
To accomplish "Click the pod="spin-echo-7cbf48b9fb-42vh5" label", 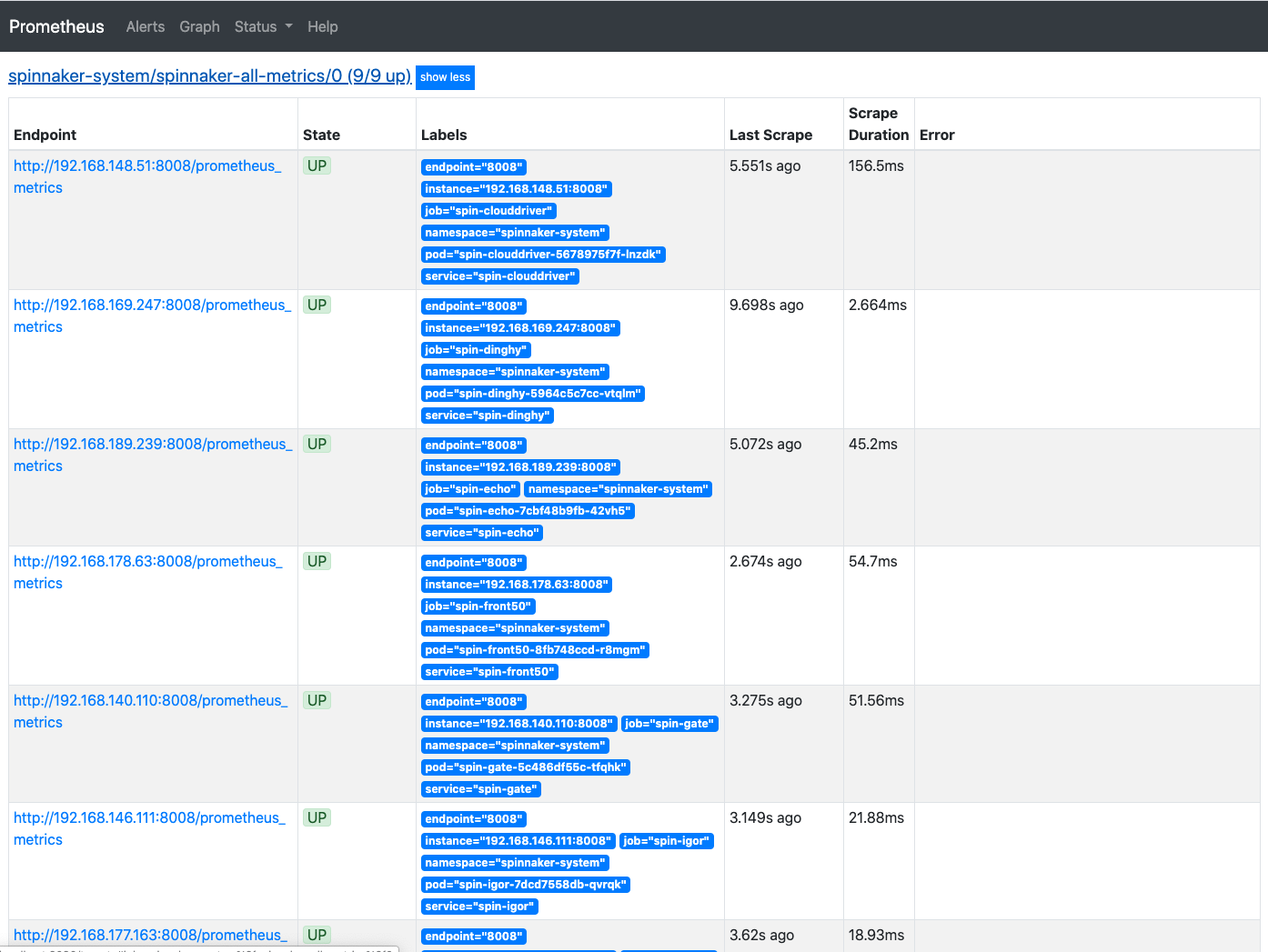I will pyautogui.click(x=528, y=511).
